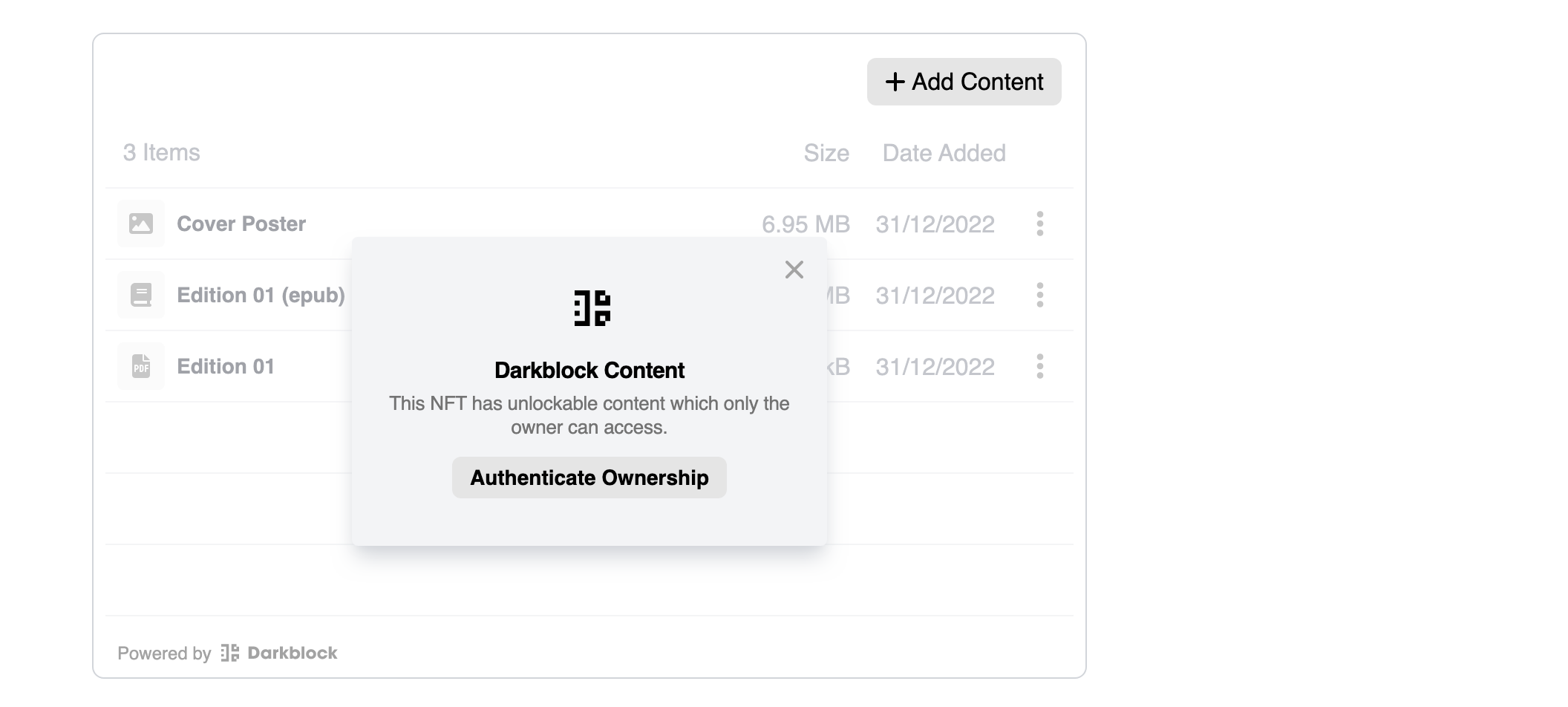Click the Add Content button
The width and height of the screenshot is (1568, 707).
click(964, 82)
